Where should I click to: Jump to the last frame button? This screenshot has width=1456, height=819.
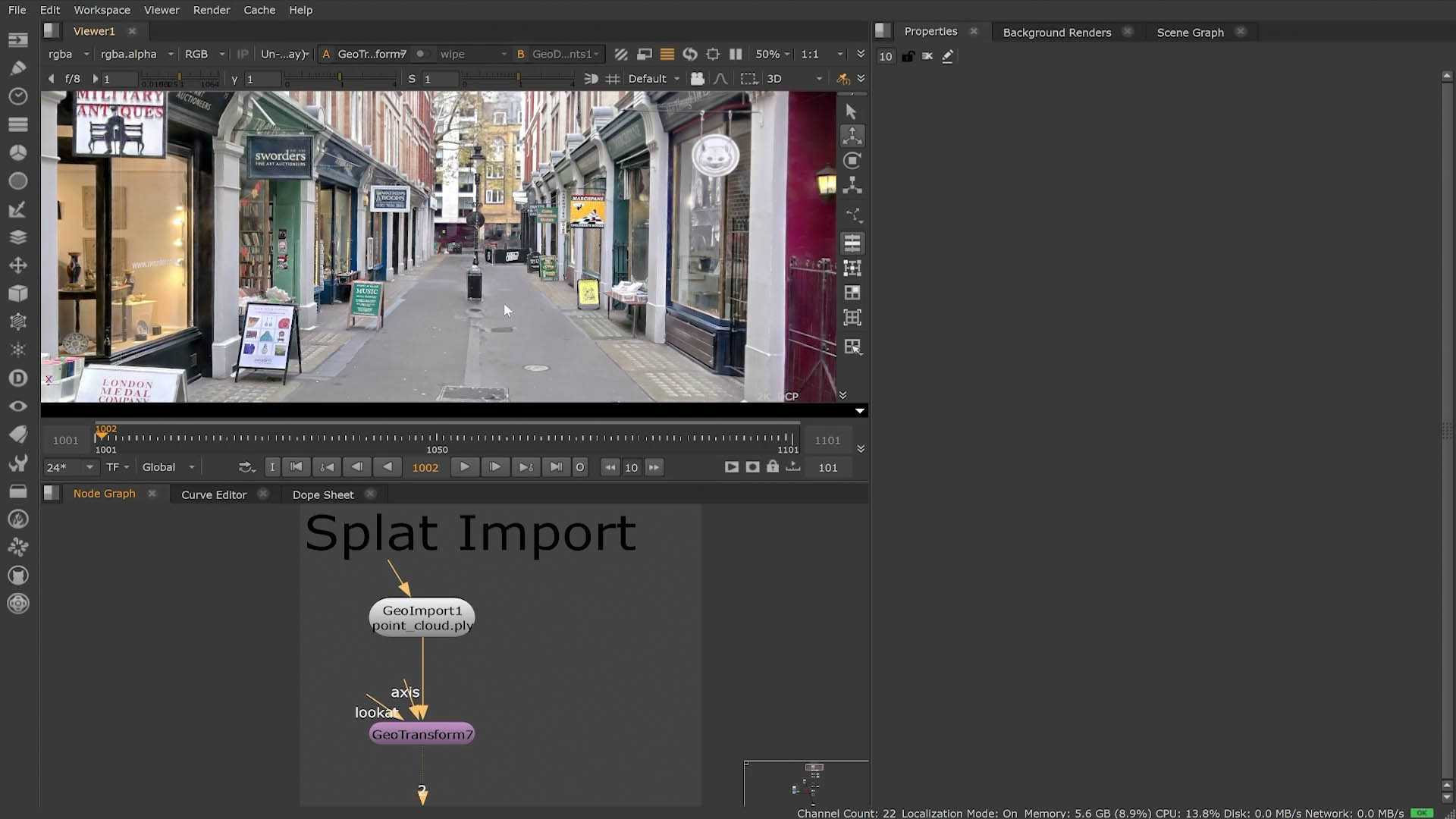pyautogui.click(x=556, y=467)
